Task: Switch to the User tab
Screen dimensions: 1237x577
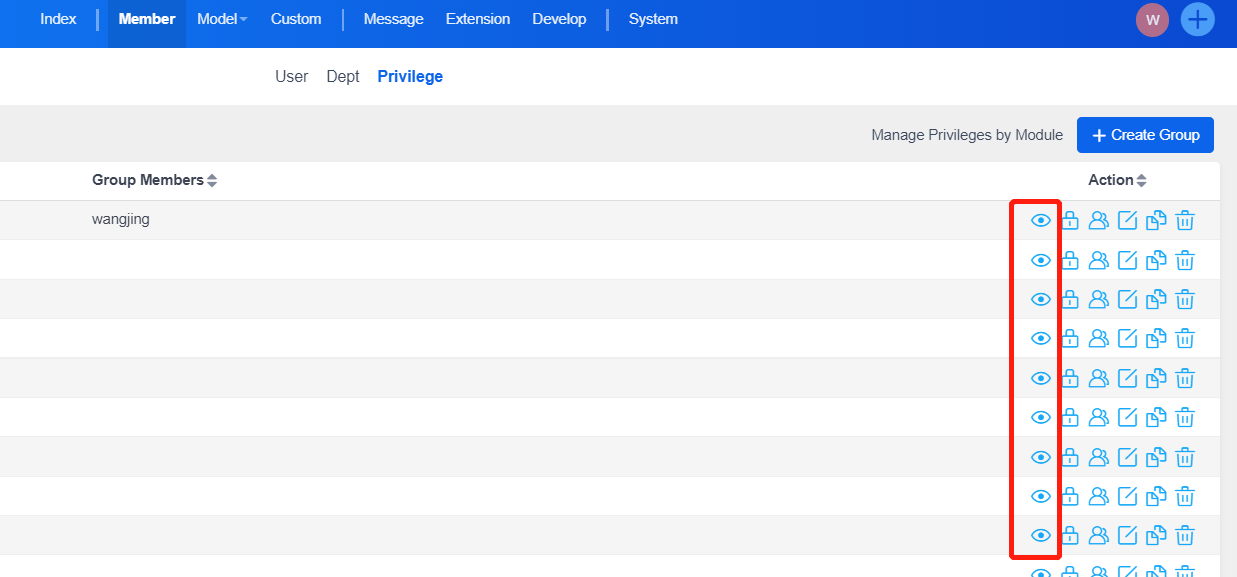Action: [291, 77]
